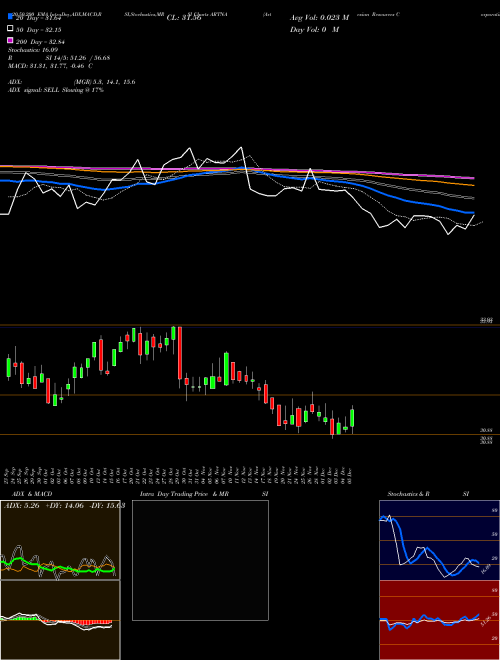
Task: Click the last green candlestick in the price chart
Action: click(x=352, y=418)
